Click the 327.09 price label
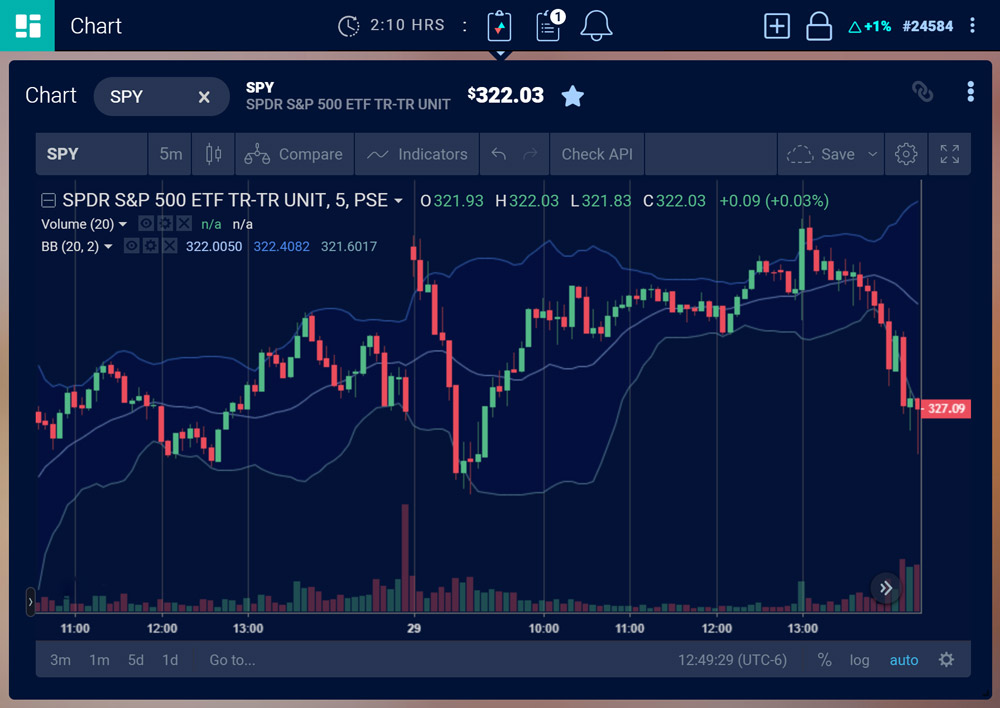 [946, 408]
